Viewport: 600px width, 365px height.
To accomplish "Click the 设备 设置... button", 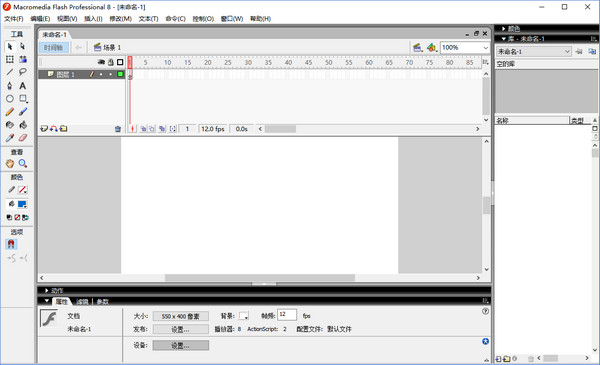I will click(181, 345).
